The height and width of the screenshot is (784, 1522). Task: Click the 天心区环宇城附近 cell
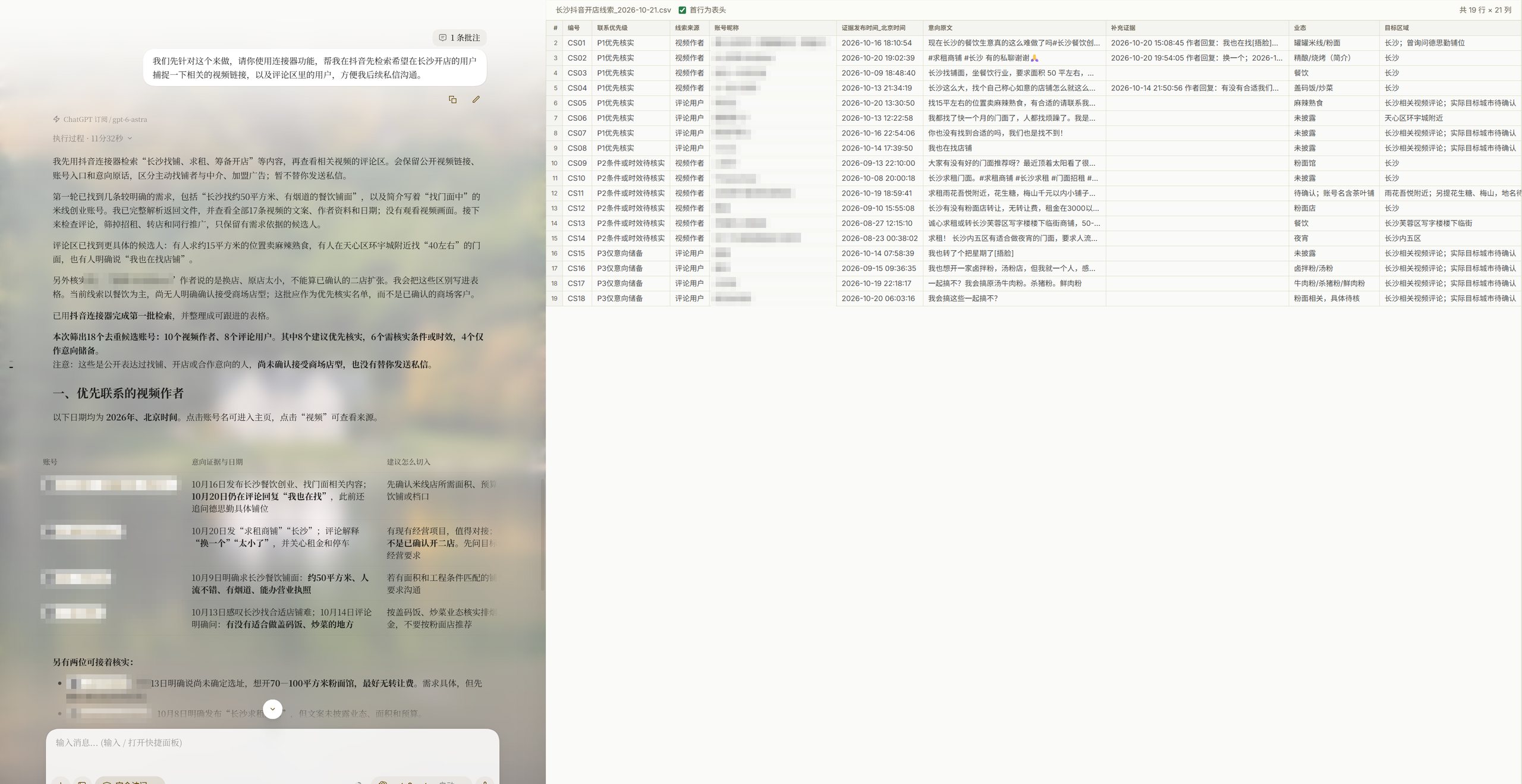tap(1450, 118)
